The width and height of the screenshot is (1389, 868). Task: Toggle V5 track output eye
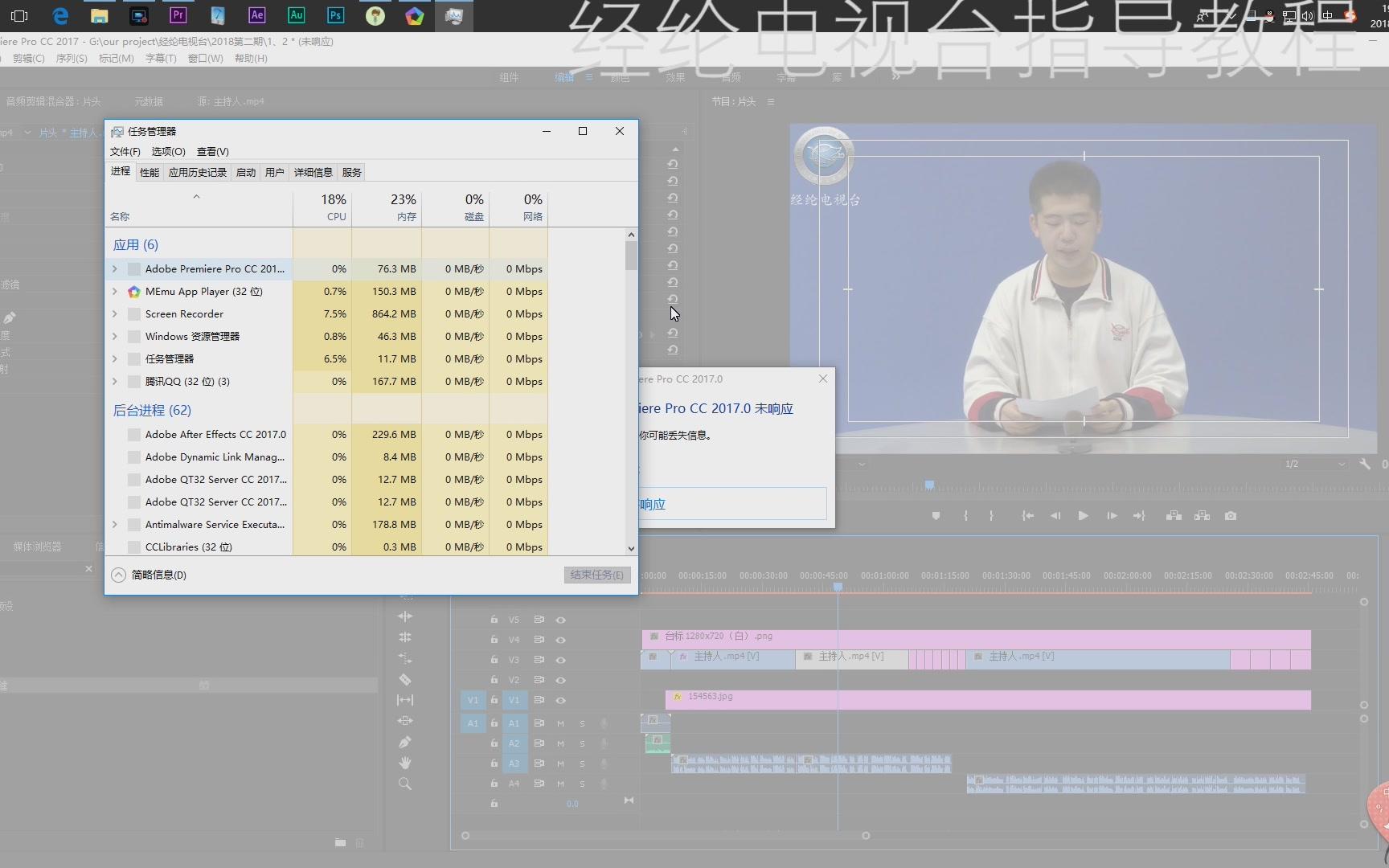click(x=561, y=620)
